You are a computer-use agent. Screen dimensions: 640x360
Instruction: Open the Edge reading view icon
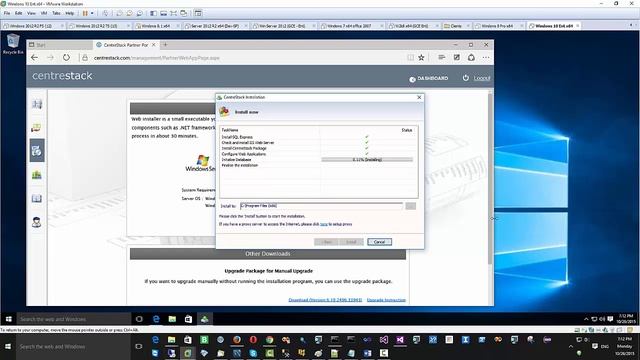tap(410, 58)
